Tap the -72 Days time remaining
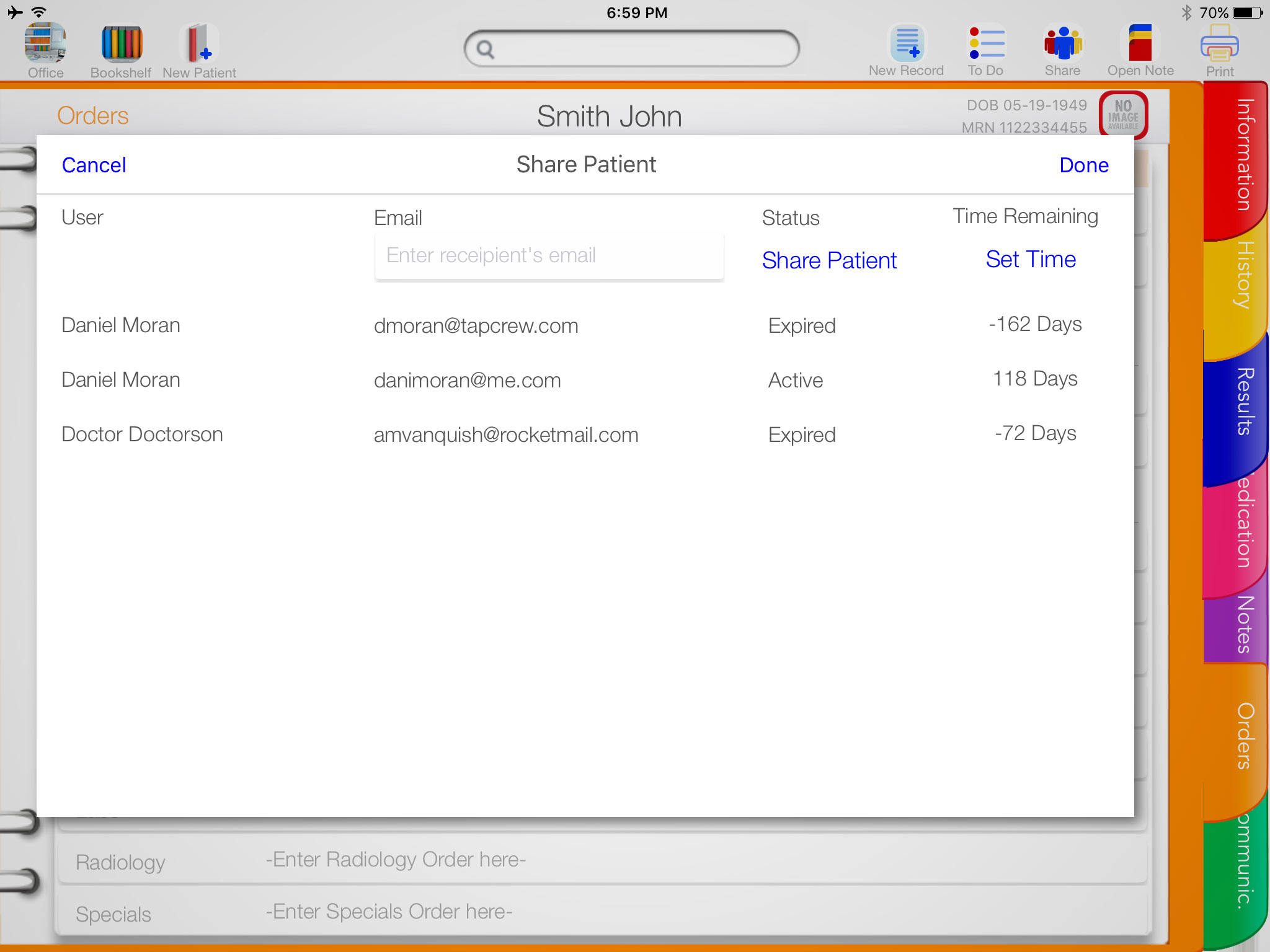This screenshot has height=952, width=1270. tap(1035, 433)
